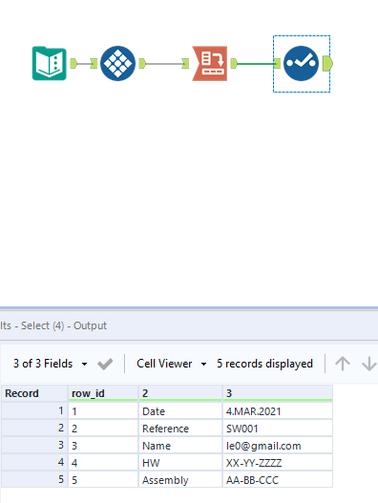Click the Dynamic Rename tool input anchor
The image size is (378, 503).
(185, 63)
